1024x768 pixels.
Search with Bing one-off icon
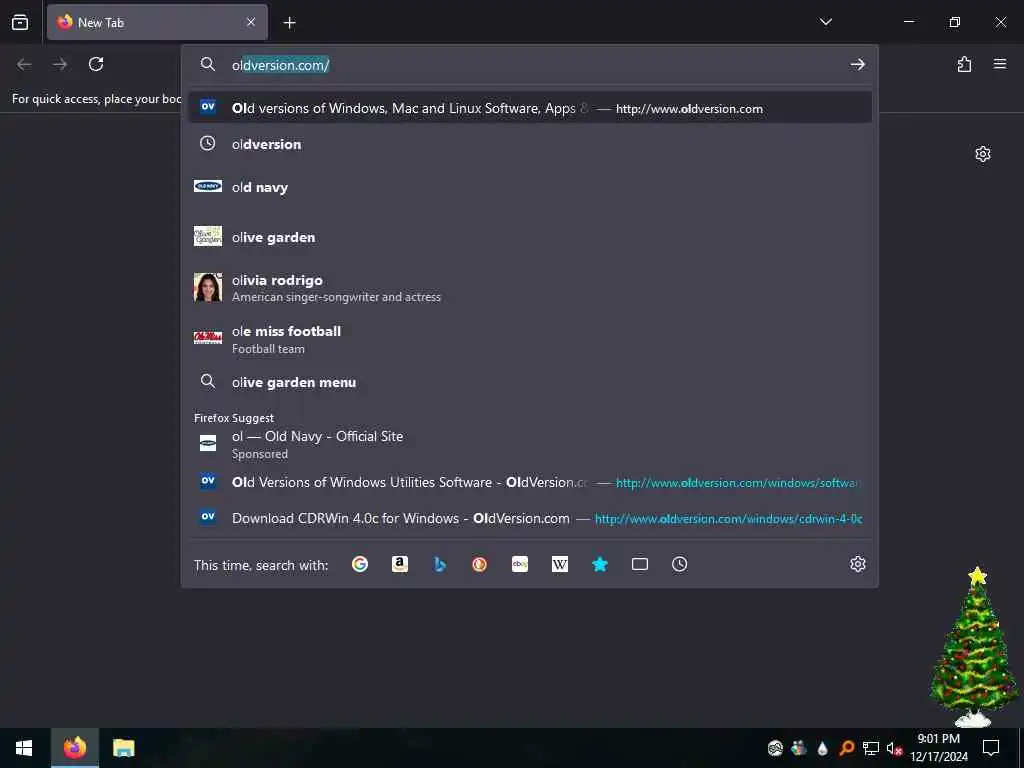[x=440, y=564]
